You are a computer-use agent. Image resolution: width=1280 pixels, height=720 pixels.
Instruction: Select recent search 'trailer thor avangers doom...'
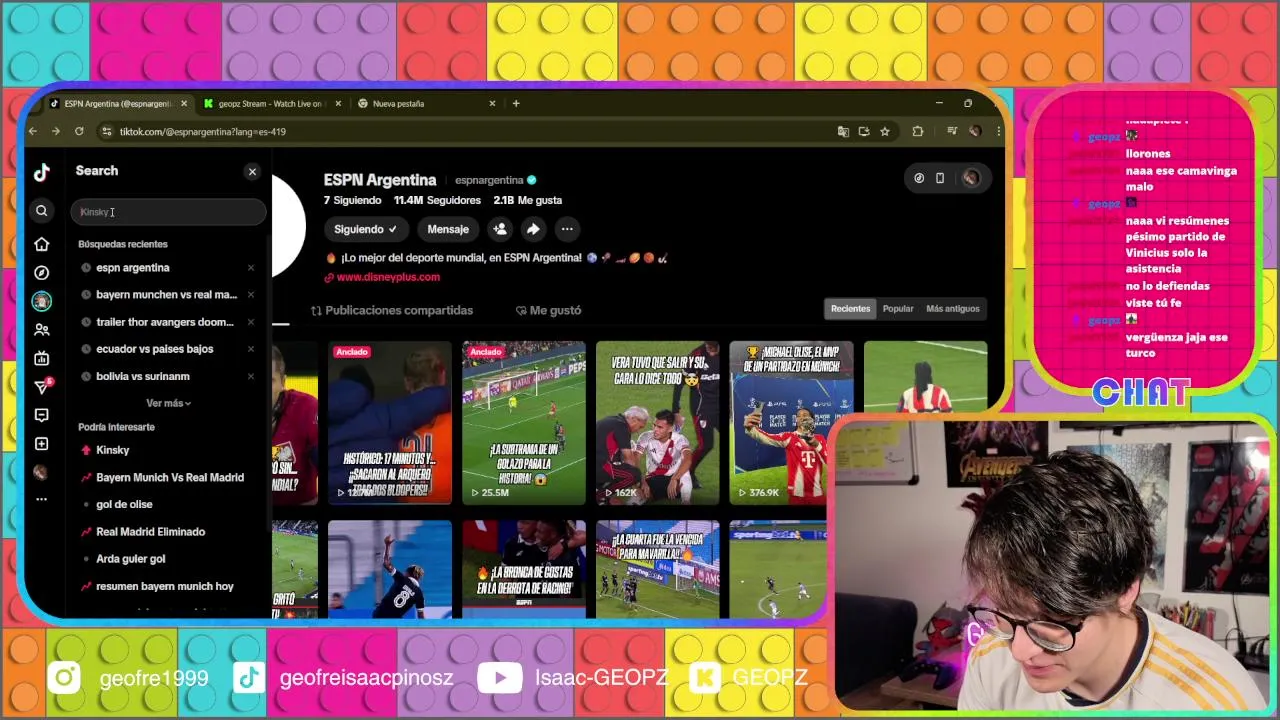(x=164, y=322)
